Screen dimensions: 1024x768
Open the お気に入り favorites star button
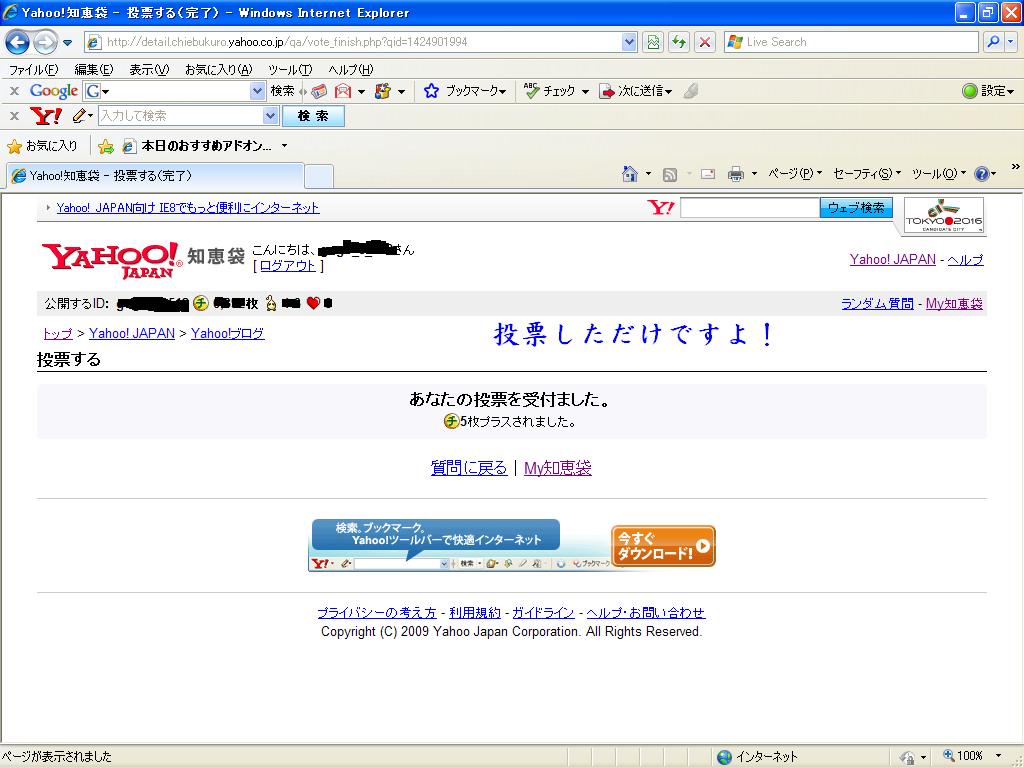[x=42, y=146]
